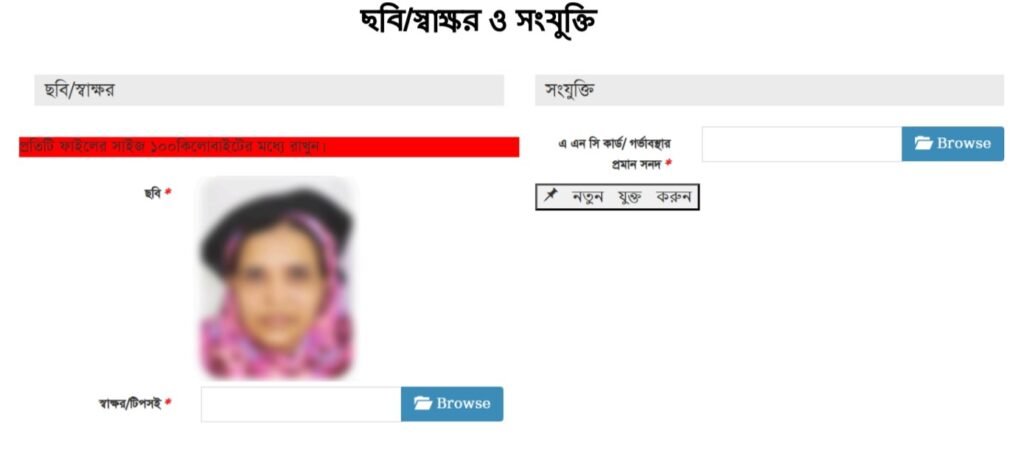Browse for ANC card attachment file
The height and width of the screenshot is (476, 1024).
(x=953, y=144)
